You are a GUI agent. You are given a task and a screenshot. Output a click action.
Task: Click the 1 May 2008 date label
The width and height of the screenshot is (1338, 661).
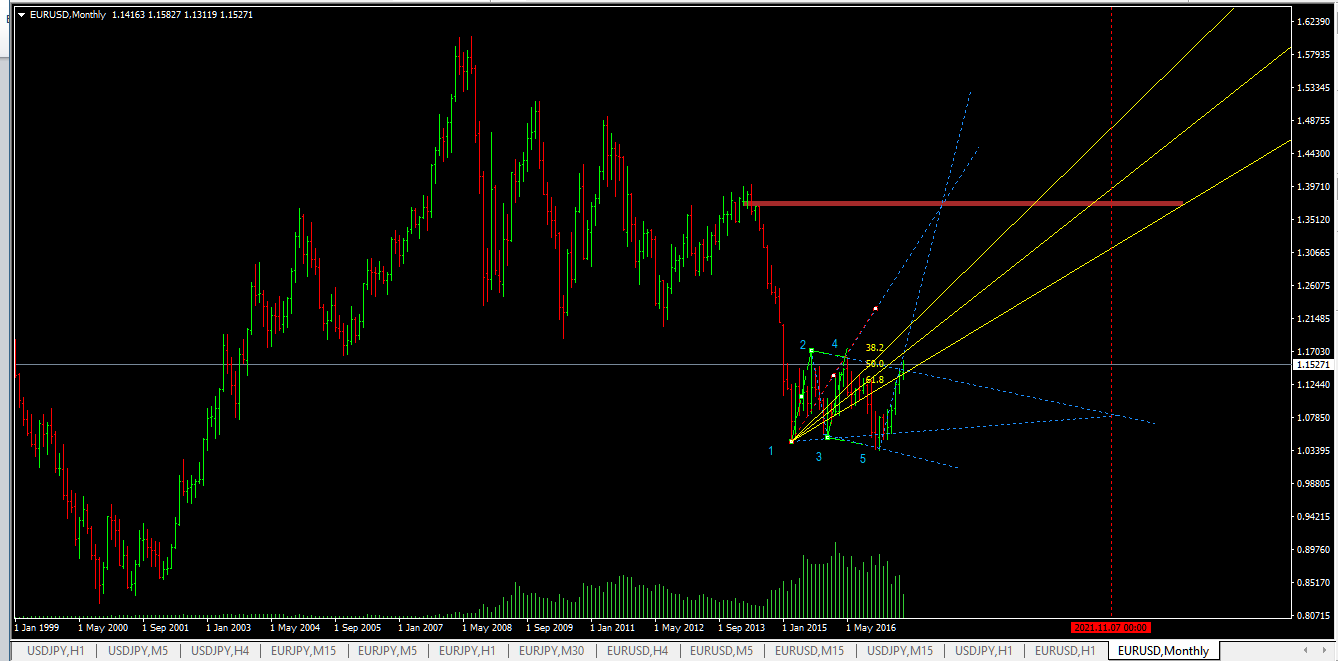[x=485, y=628]
